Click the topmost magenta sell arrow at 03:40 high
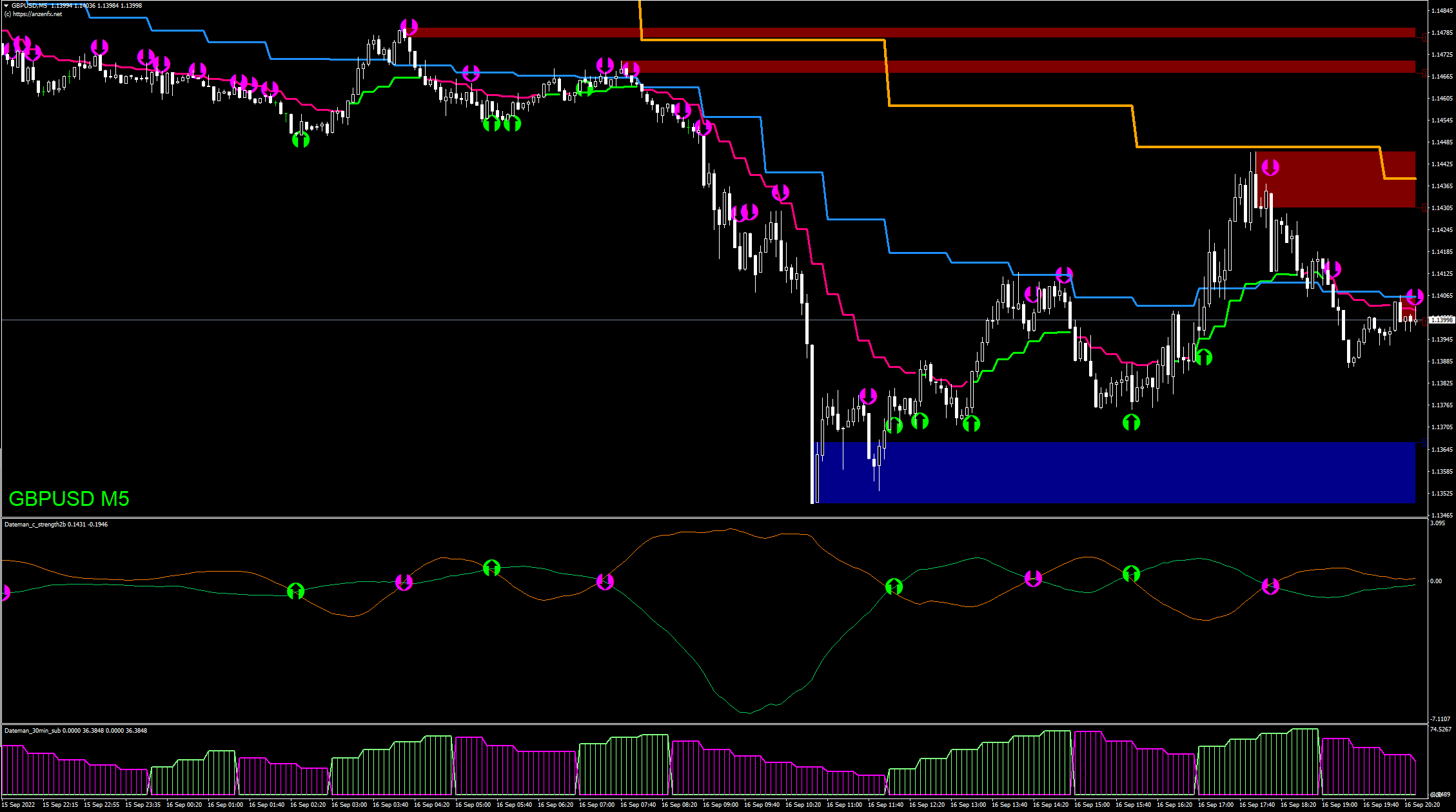1456x812 pixels. pyautogui.click(x=409, y=27)
